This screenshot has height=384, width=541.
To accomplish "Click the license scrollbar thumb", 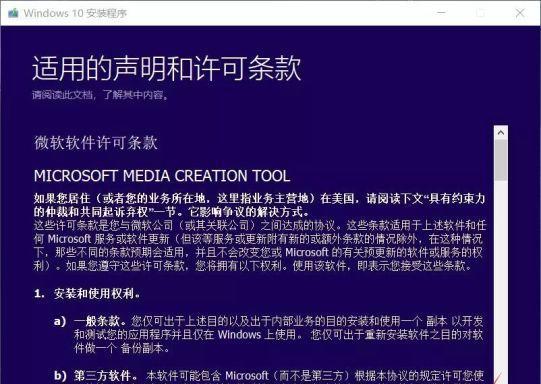I will pyautogui.click(x=501, y=160).
